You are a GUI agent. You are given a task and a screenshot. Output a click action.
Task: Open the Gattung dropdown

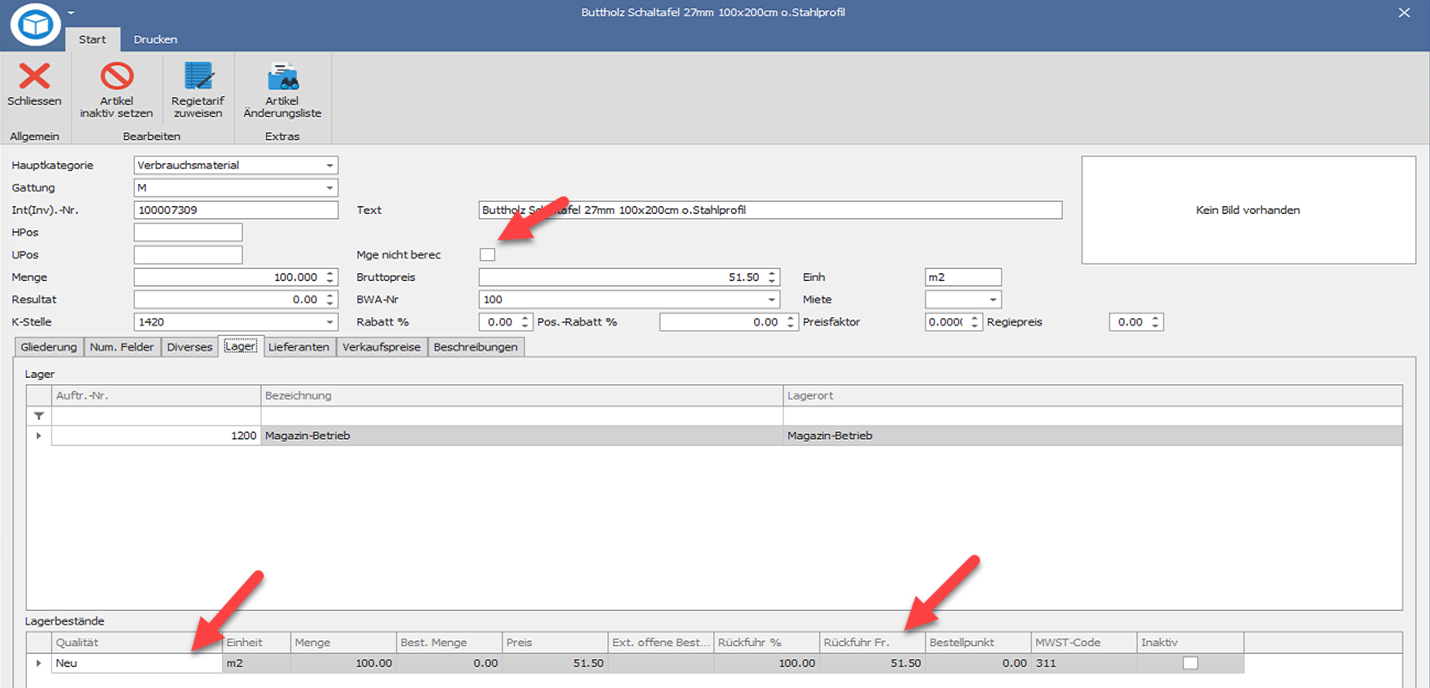329,188
